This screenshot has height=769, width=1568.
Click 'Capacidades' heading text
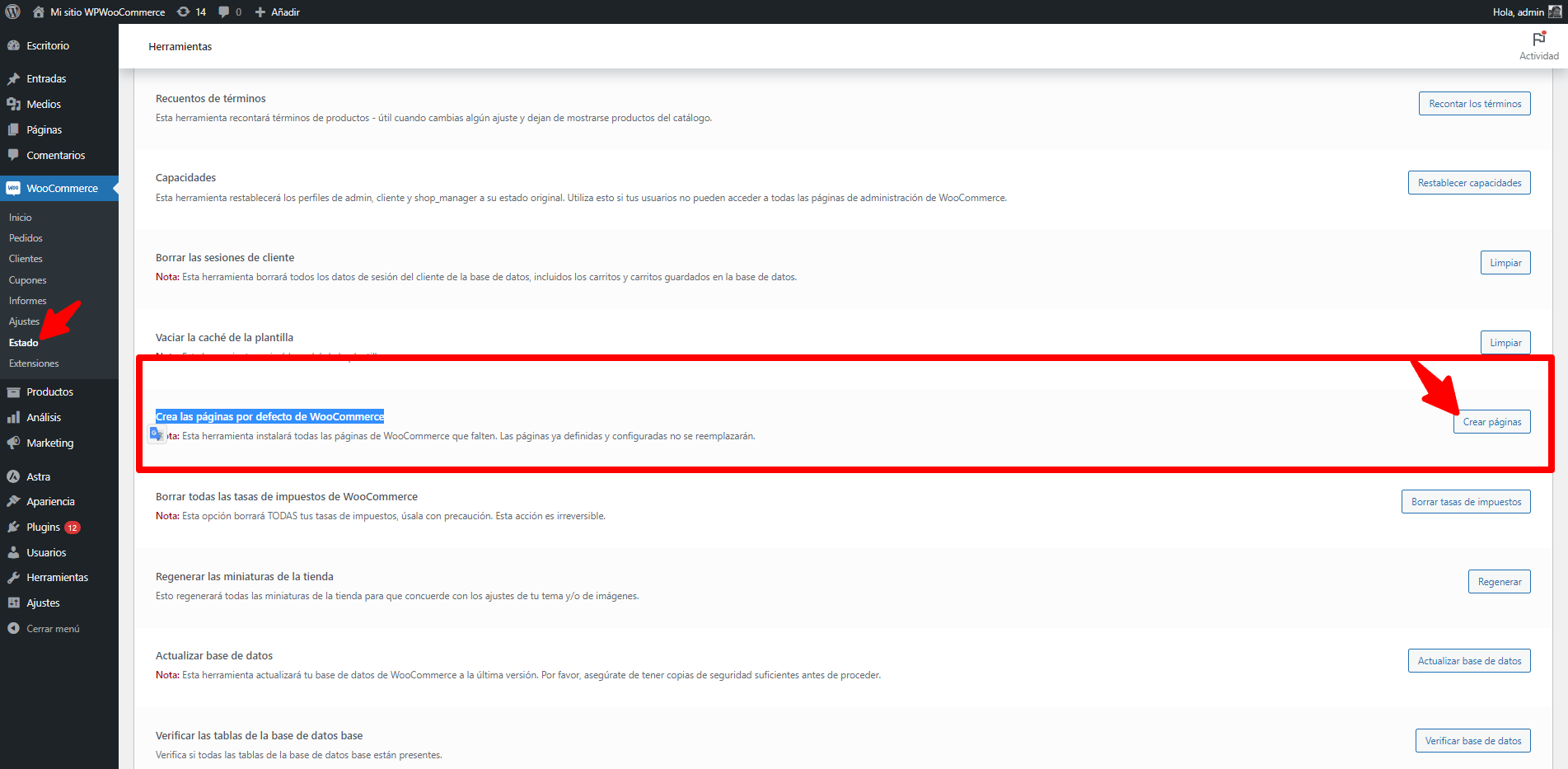185,177
